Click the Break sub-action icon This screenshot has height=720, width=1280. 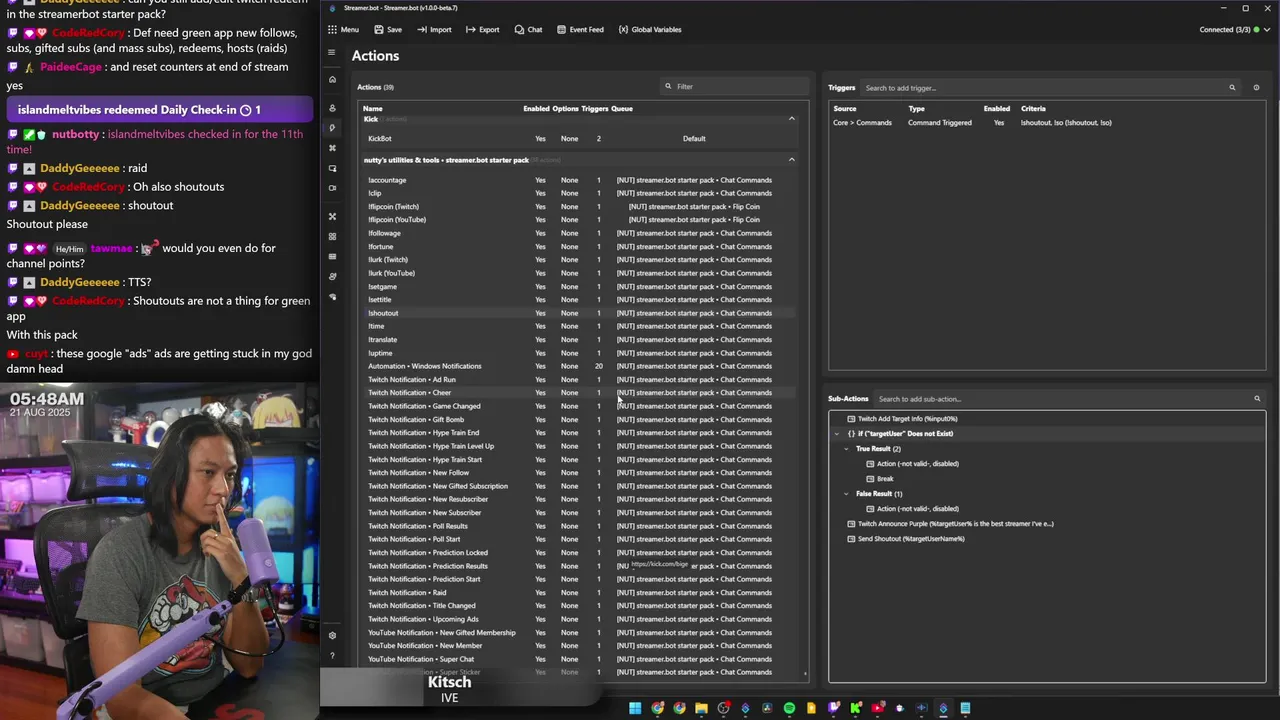coord(870,479)
